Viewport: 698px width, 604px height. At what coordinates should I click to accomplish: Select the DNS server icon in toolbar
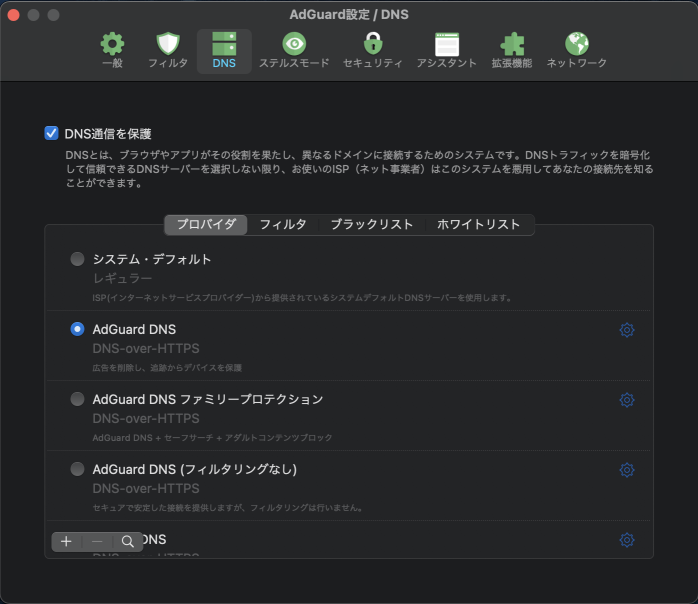224,43
